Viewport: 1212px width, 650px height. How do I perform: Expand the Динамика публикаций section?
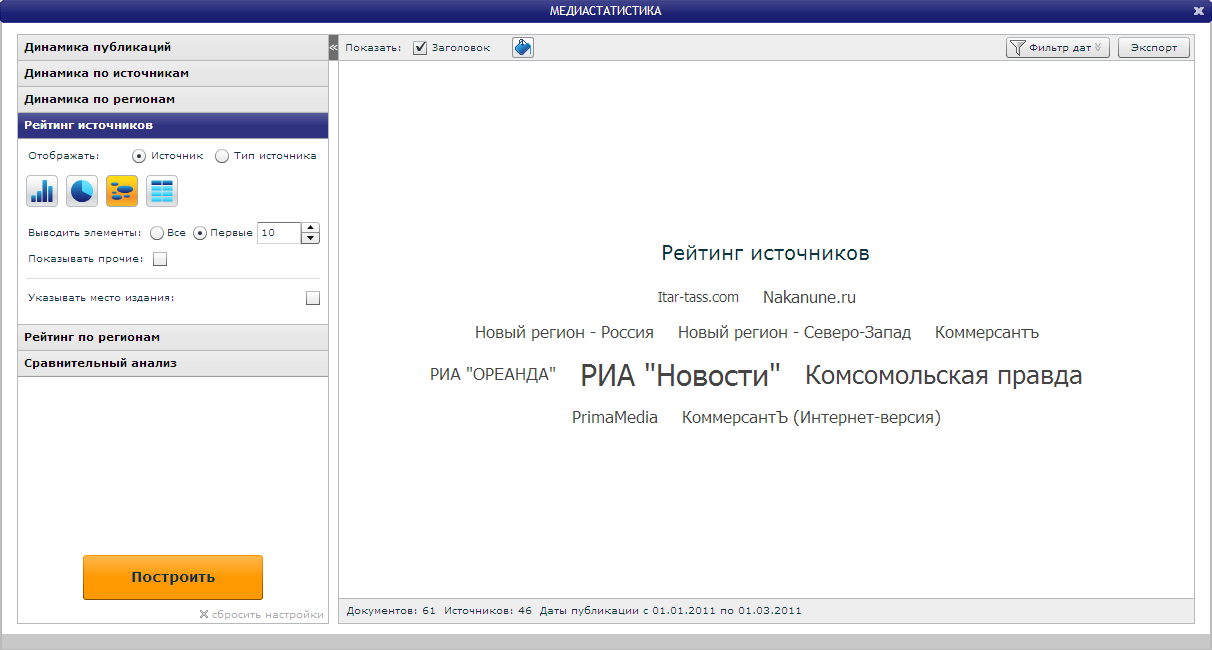173,47
